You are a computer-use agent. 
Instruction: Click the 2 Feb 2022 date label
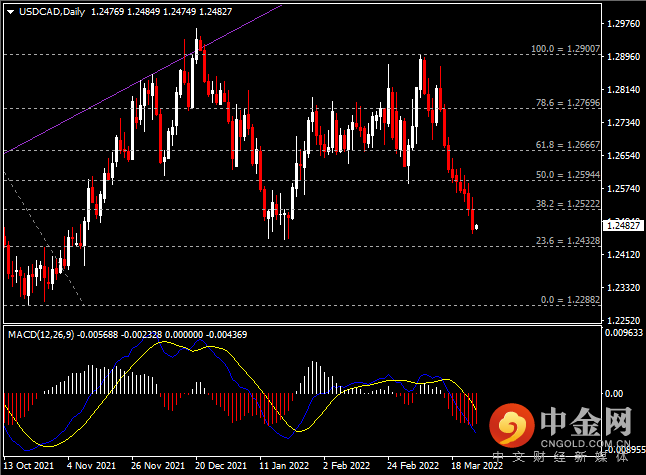coord(346,466)
